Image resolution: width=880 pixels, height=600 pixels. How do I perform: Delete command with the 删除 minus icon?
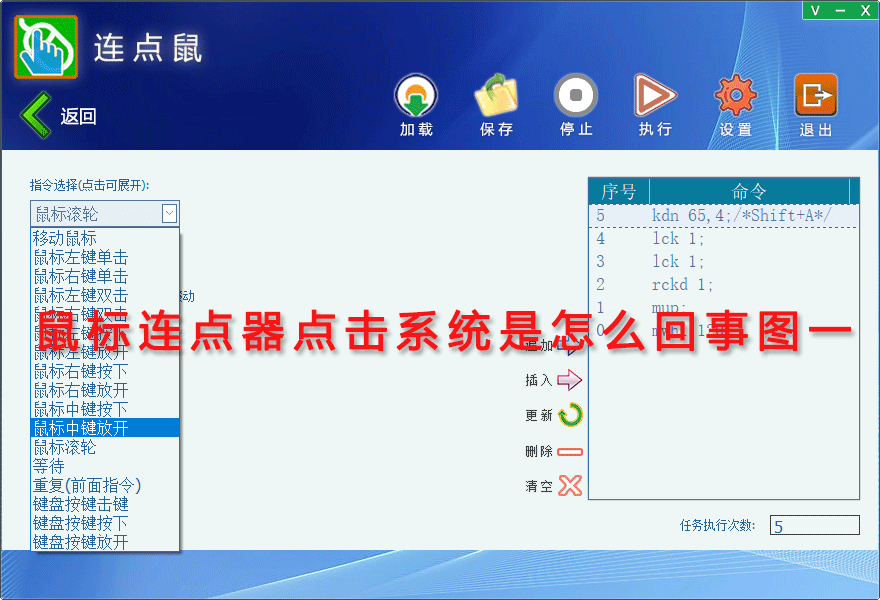point(570,451)
